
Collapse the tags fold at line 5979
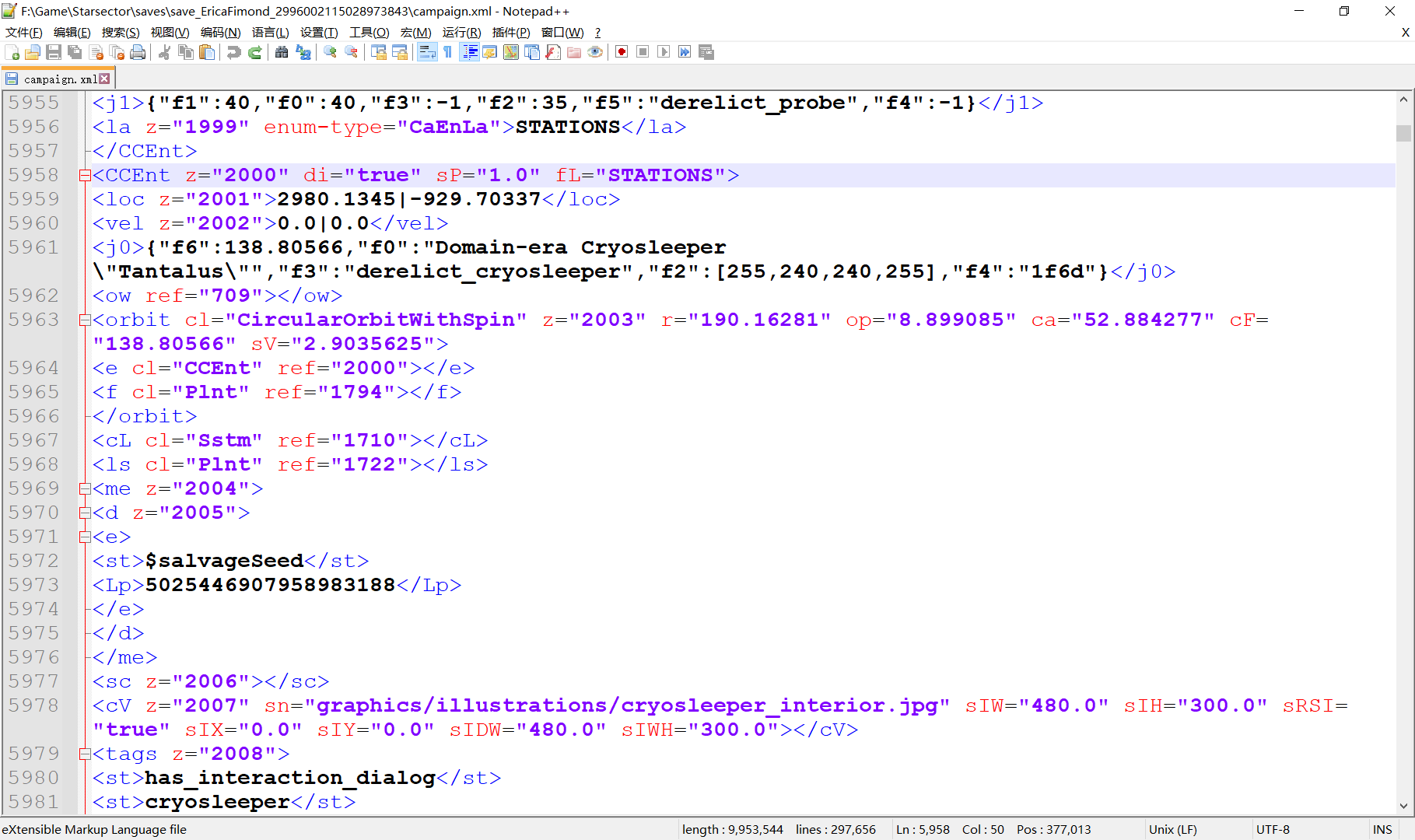pos(84,754)
